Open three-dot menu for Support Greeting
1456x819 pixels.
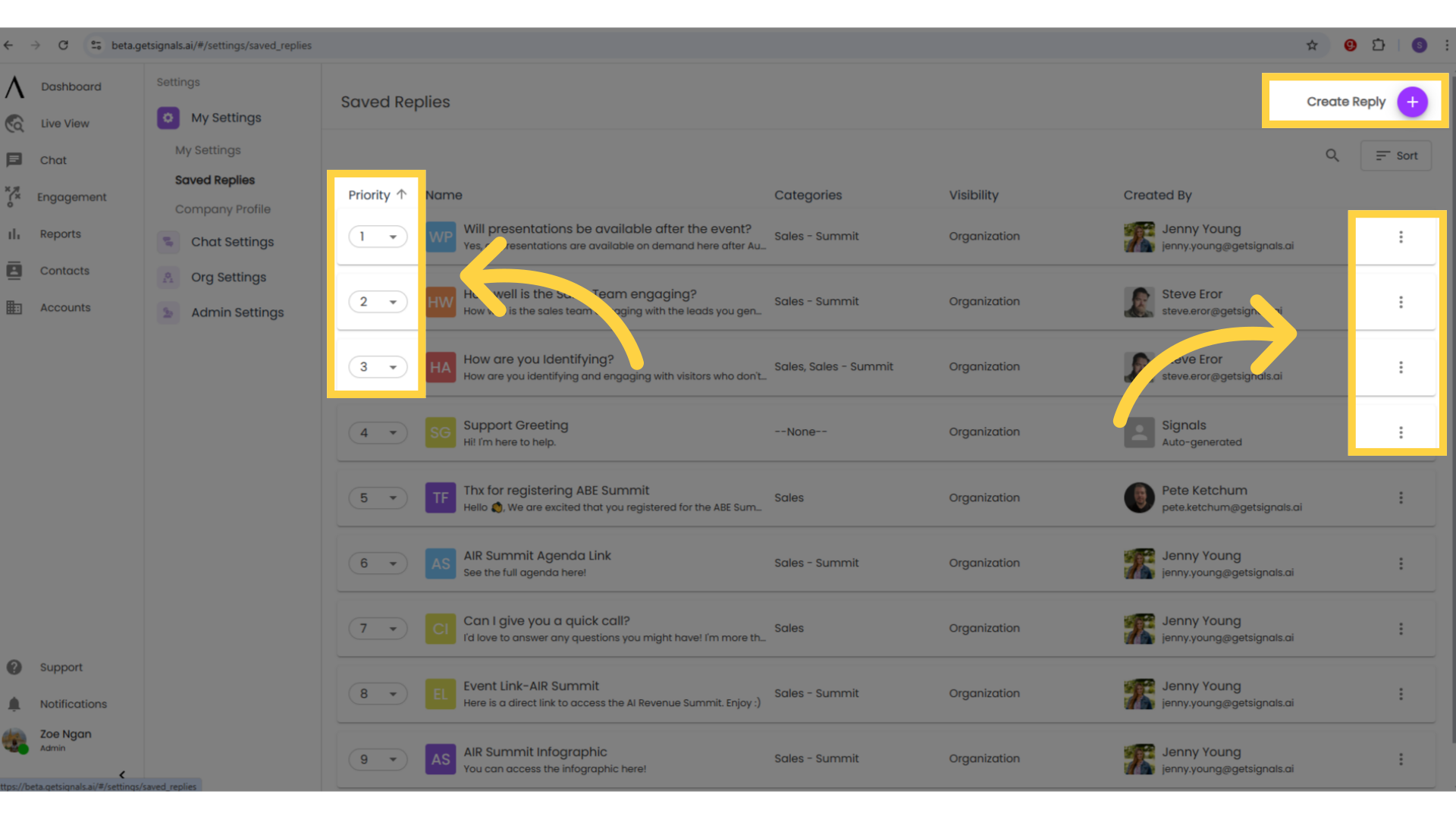click(x=1400, y=432)
